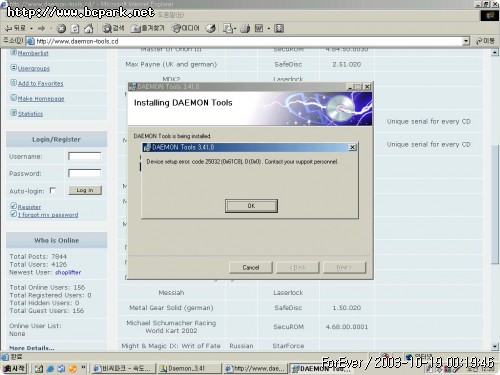Click the I forgot my password link
500x375 pixels.
coord(48,215)
